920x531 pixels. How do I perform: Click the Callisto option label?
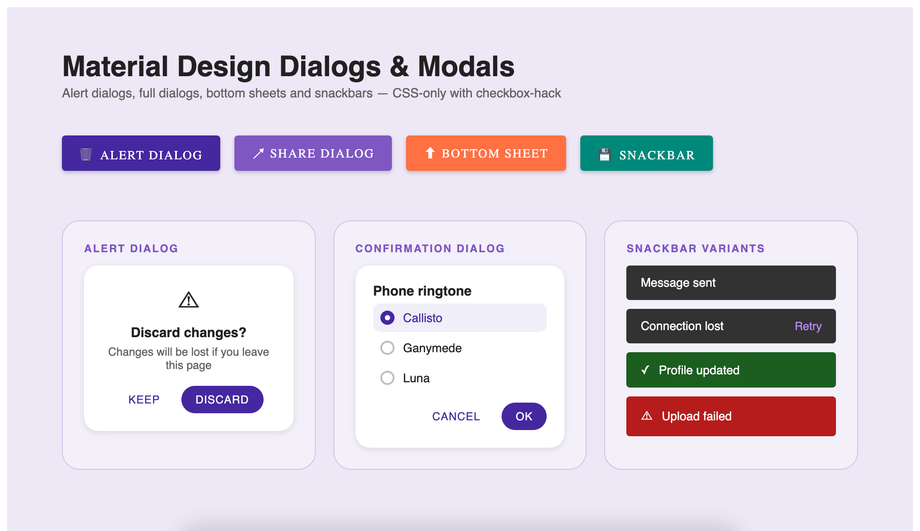pyautogui.click(x=422, y=318)
